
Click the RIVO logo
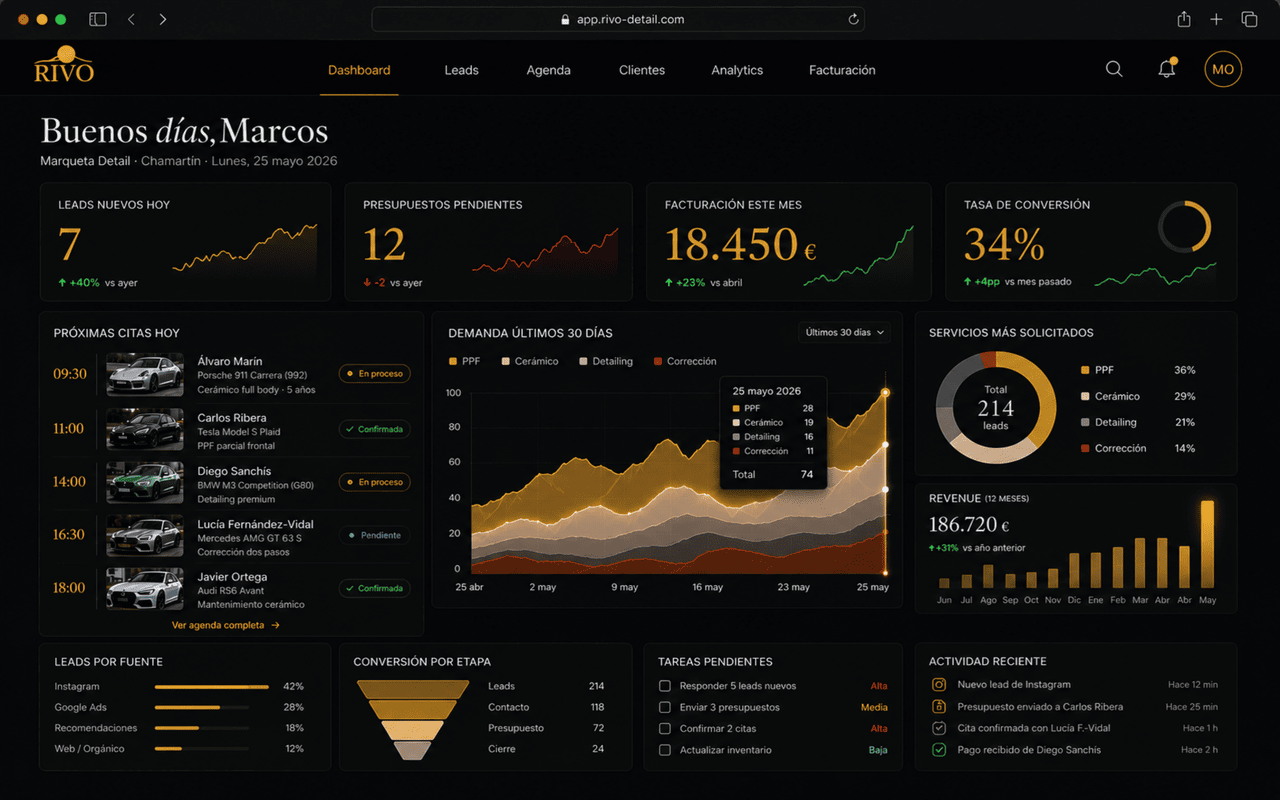tap(64, 65)
